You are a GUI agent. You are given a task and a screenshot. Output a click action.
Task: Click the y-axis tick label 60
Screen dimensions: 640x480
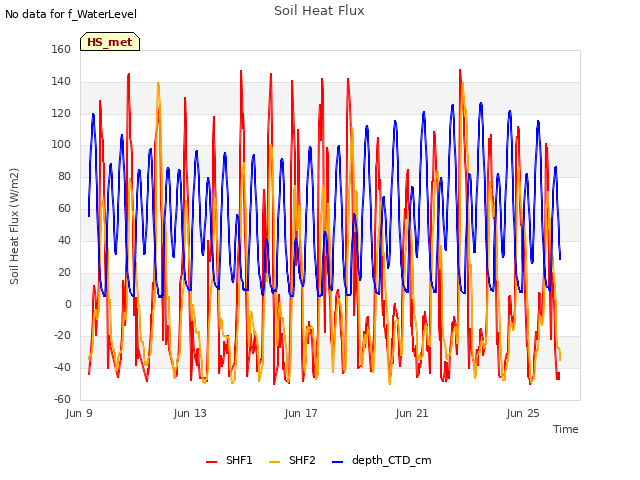64,208
